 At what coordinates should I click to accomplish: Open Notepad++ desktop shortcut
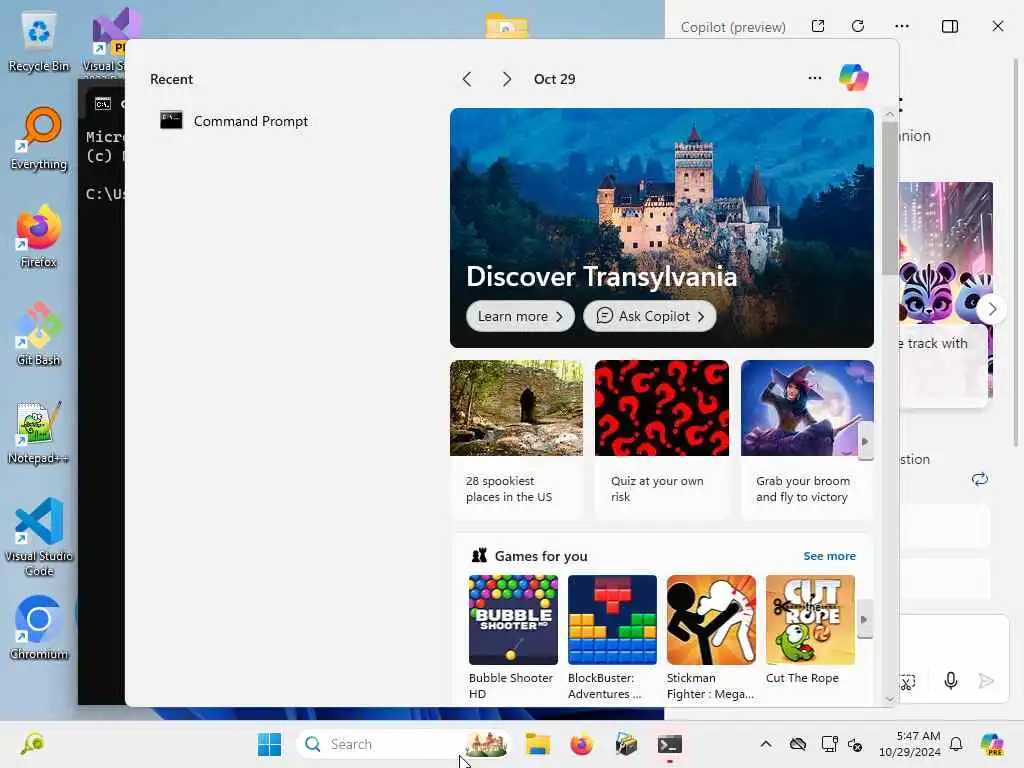39,432
